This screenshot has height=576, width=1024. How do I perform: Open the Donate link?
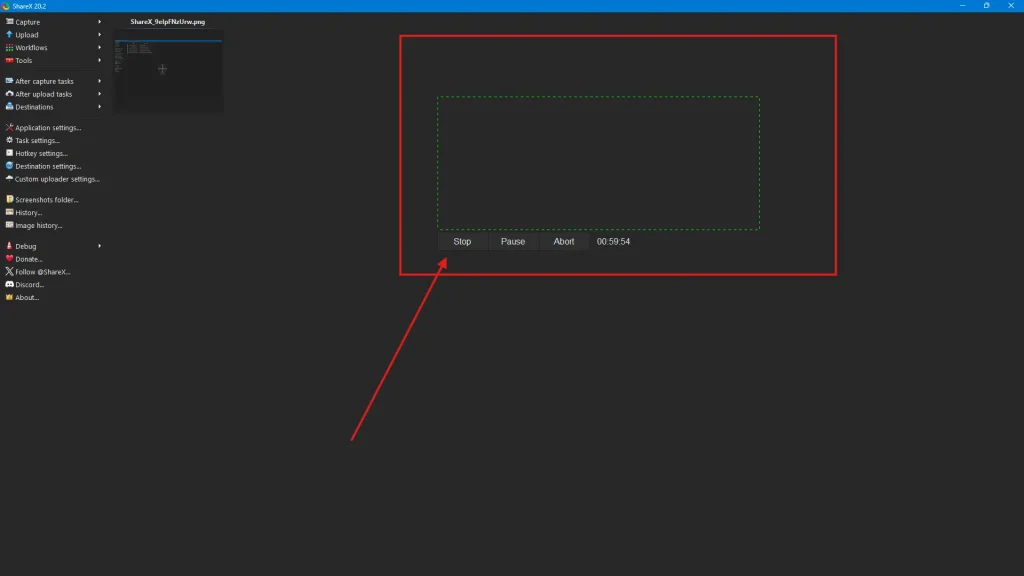point(28,259)
